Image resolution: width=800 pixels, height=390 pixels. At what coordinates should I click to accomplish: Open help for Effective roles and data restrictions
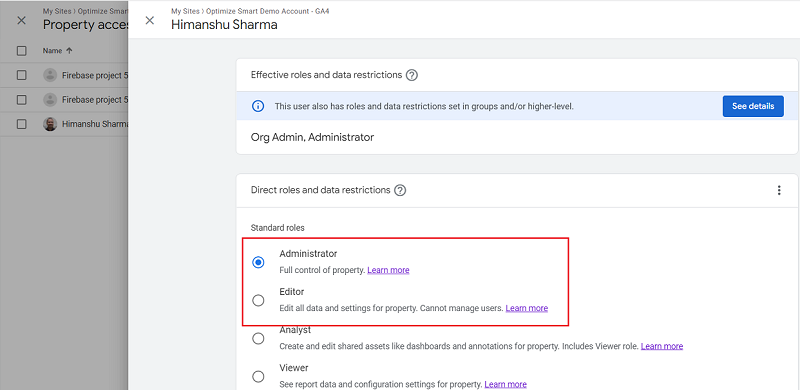tap(412, 76)
